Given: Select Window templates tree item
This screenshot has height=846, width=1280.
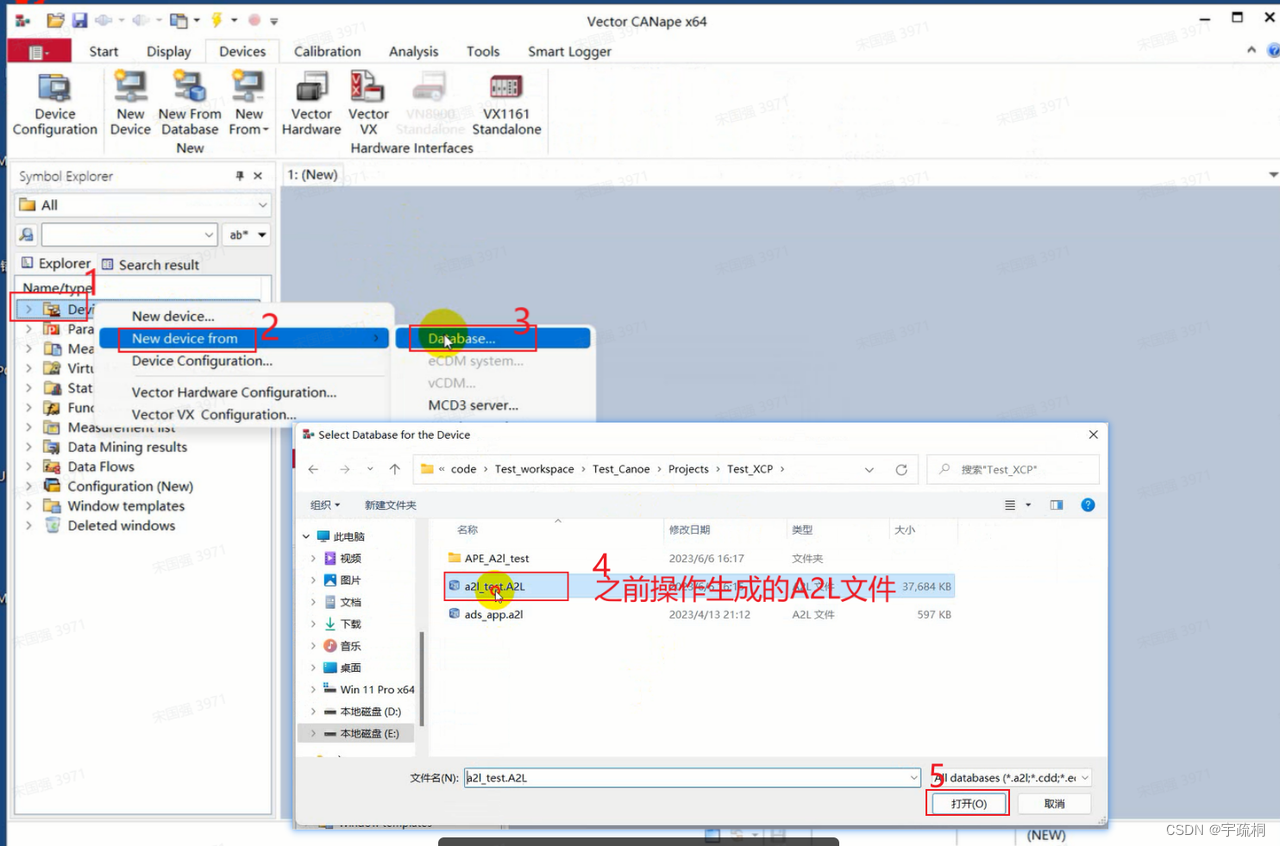Looking at the screenshot, I should pyautogui.click(x=126, y=506).
